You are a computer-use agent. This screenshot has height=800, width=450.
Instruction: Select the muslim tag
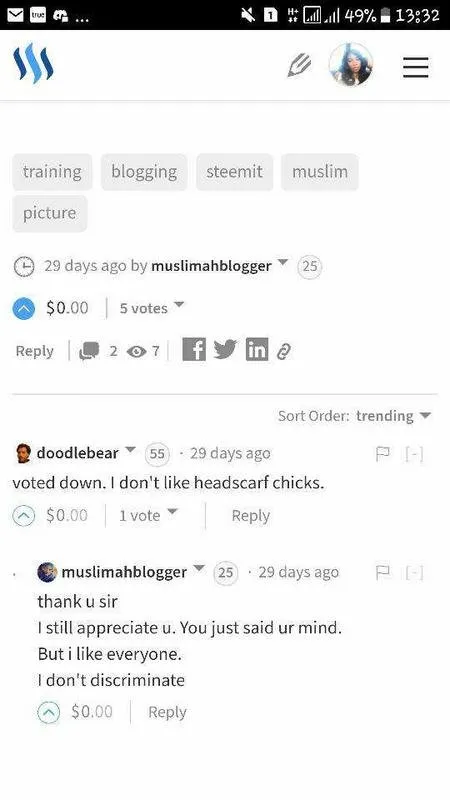click(x=320, y=172)
